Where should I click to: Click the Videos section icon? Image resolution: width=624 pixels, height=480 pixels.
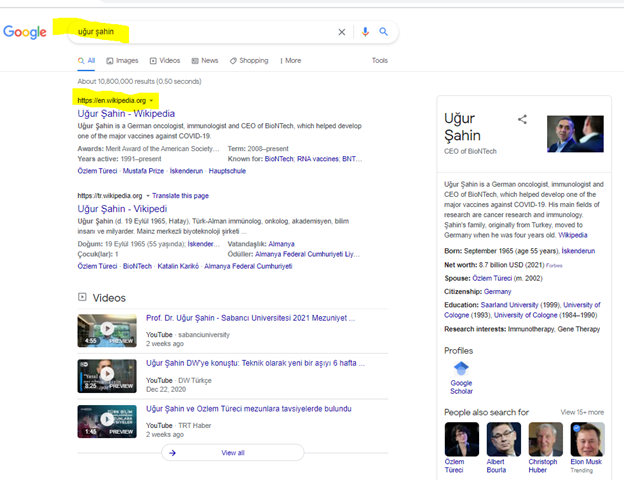82,297
